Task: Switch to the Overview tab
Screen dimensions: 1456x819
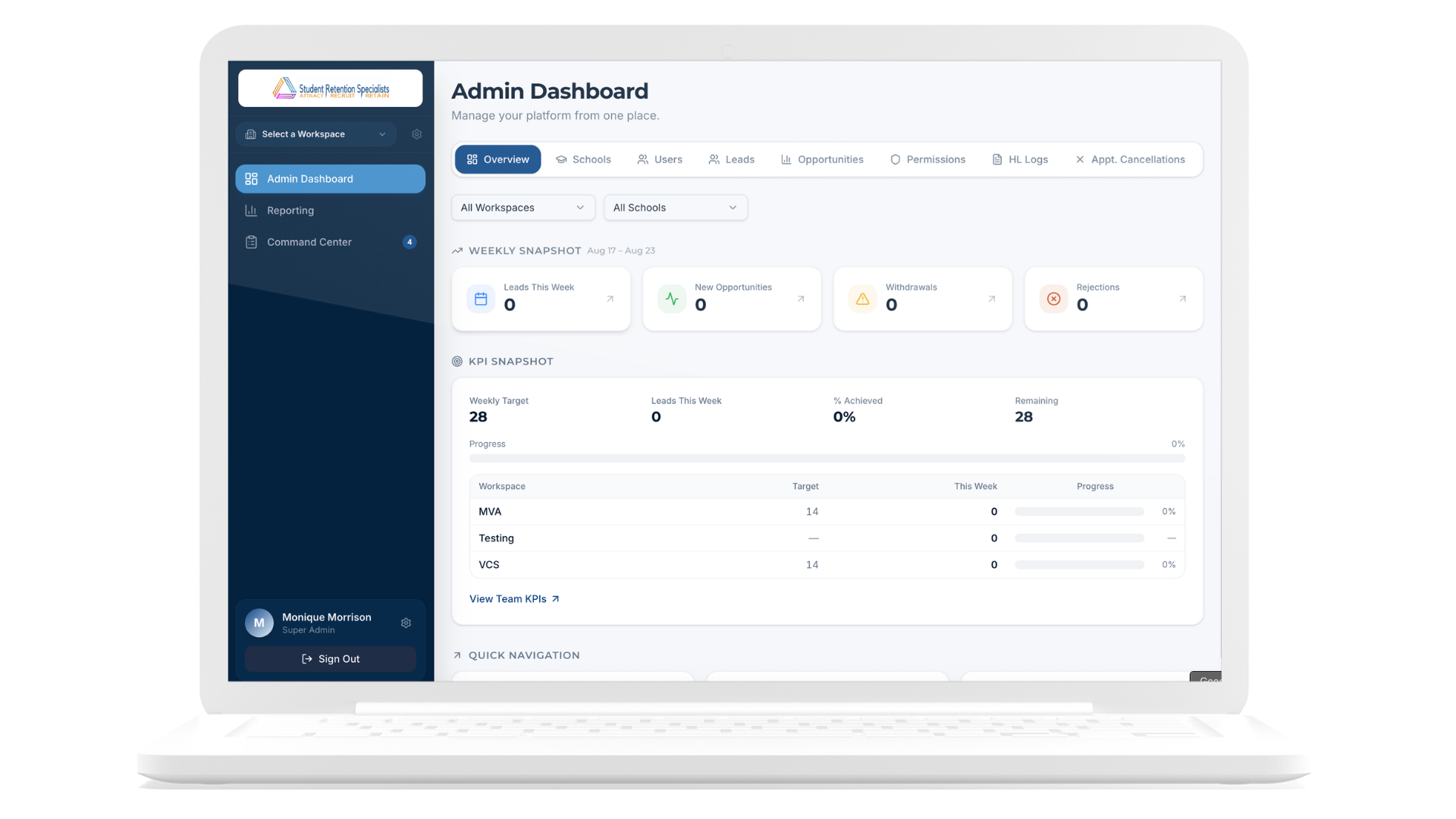Action: (x=498, y=159)
